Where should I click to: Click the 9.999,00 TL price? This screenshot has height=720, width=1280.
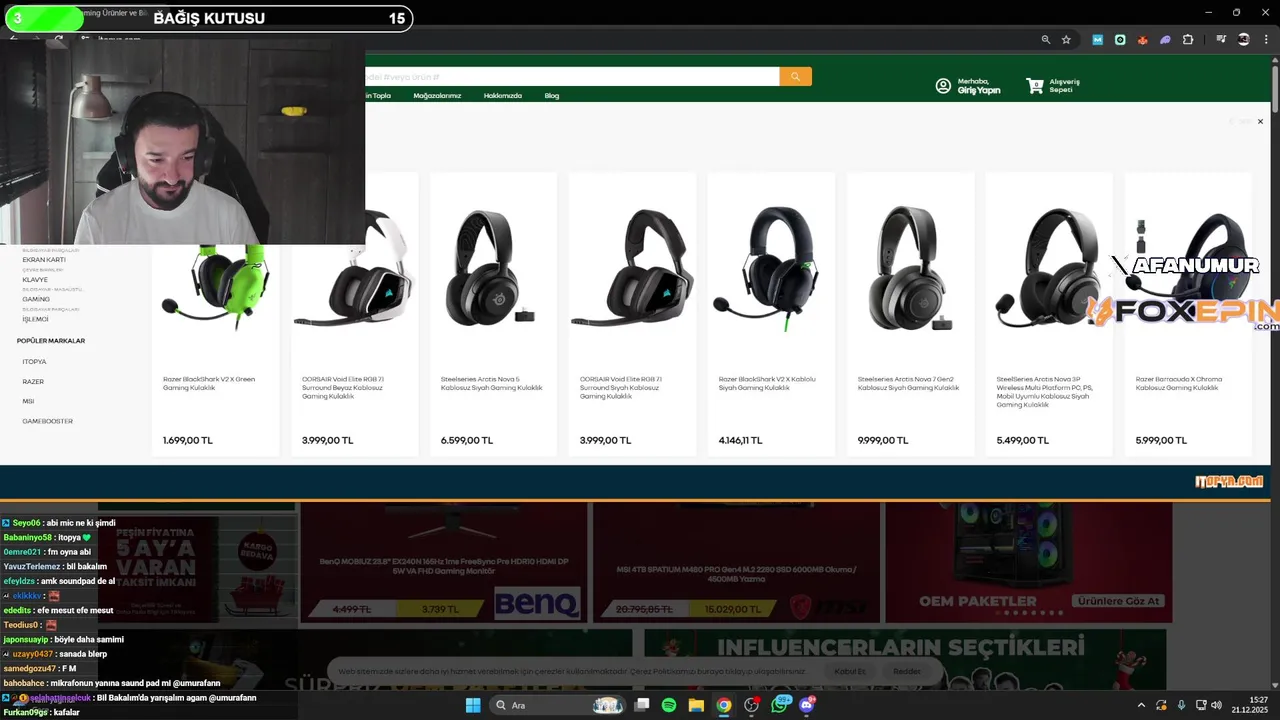pos(883,440)
